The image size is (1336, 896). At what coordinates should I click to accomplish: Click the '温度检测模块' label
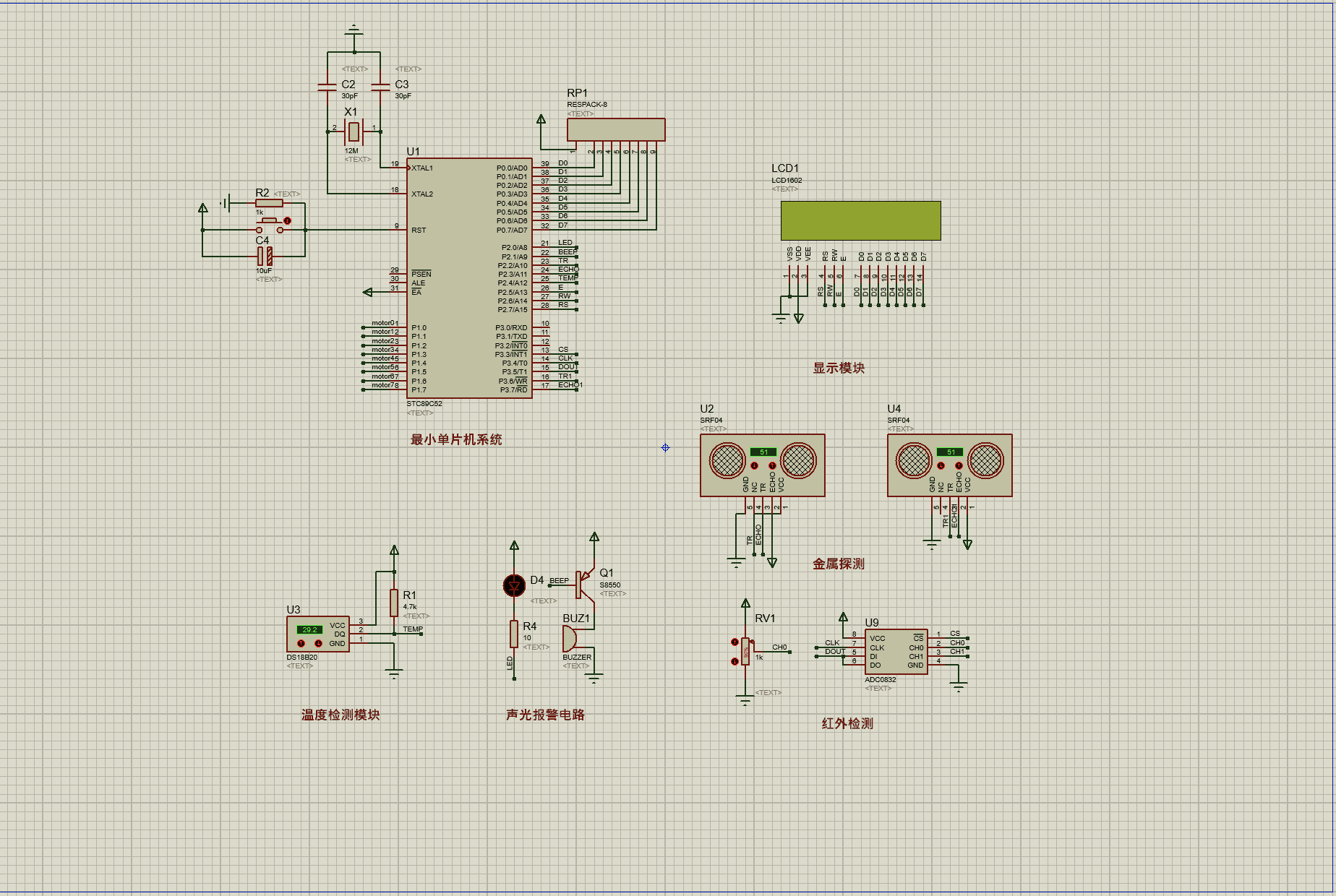(x=341, y=715)
